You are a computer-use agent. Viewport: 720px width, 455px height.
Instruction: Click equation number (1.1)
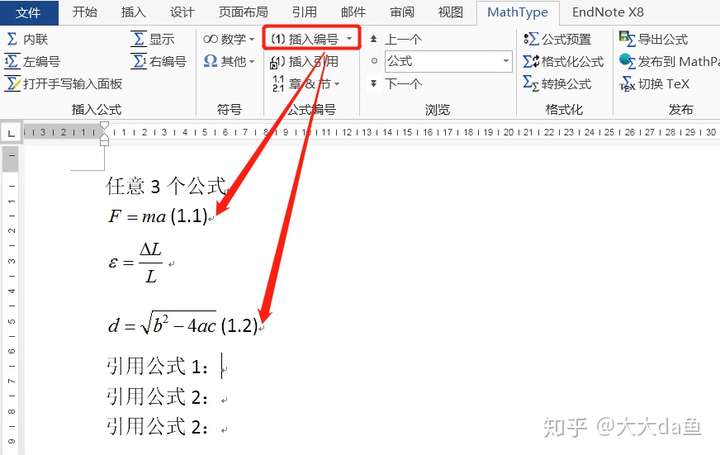pos(189,216)
